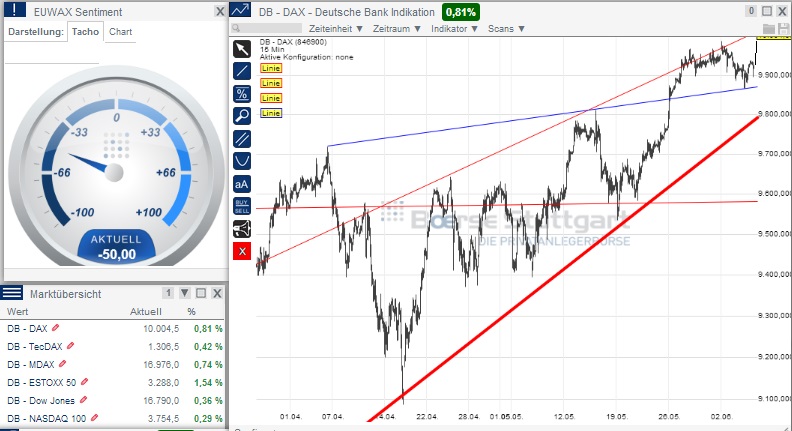Select the arrow pointer tool in chart toolbar
Image resolution: width=792 pixels, height=431 pixels.
pos(242,49)
